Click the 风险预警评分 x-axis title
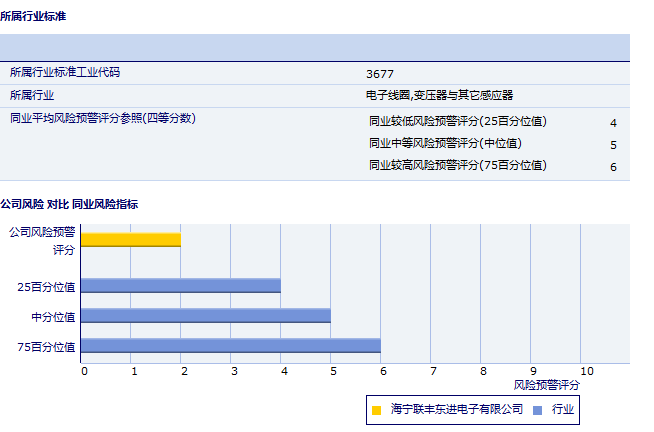 coord(547,385)
